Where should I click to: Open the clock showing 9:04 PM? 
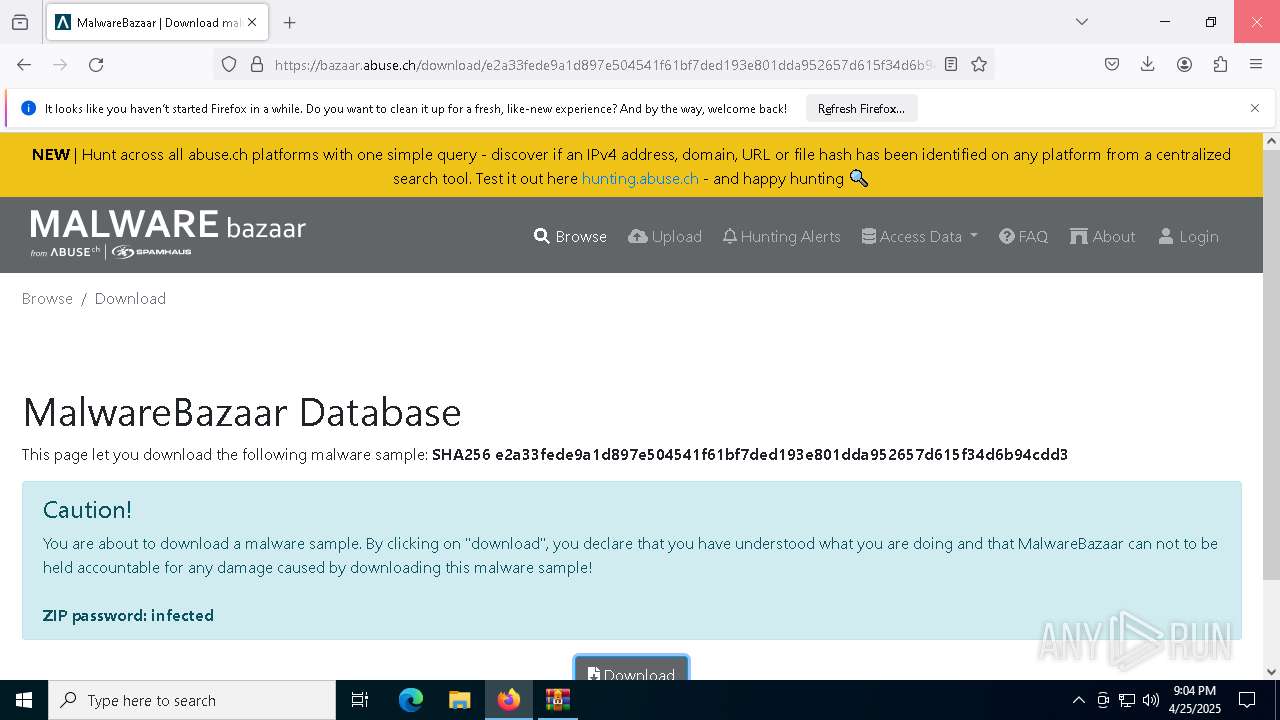point(1194,700)
